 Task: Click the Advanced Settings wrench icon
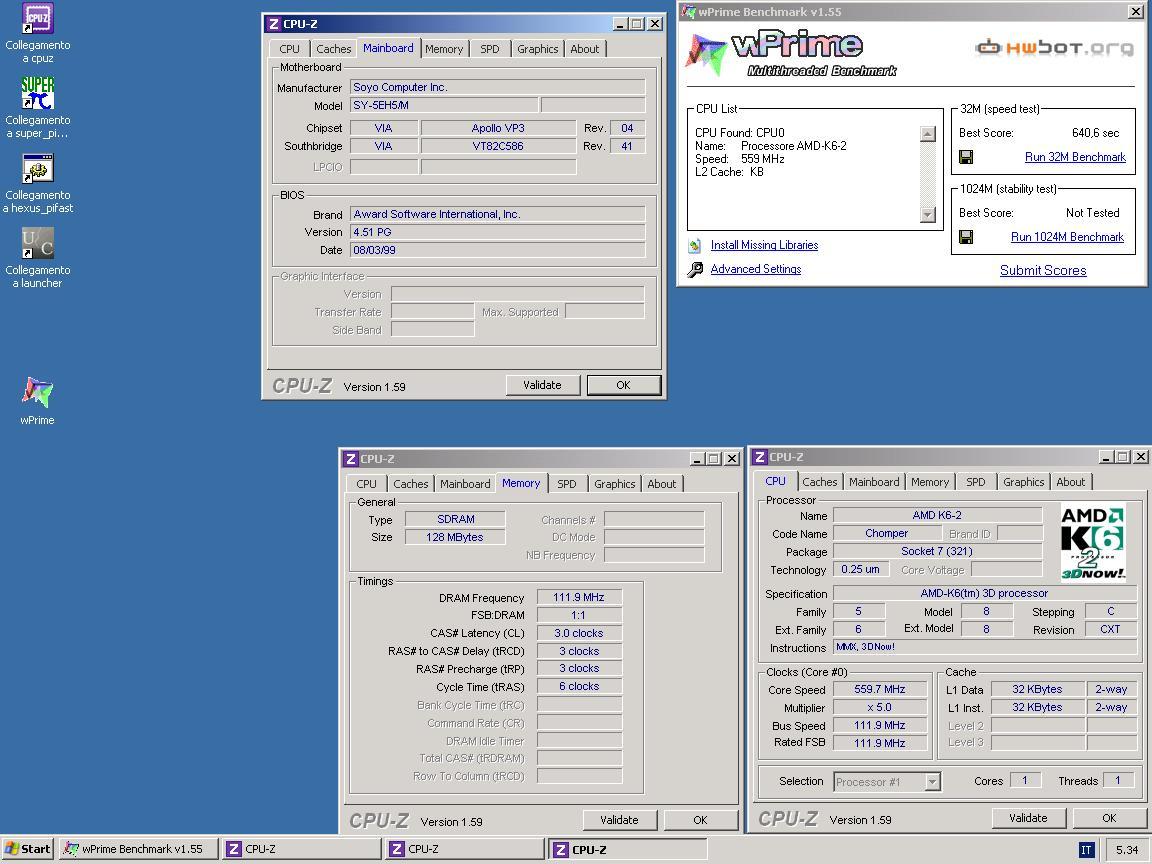(x=695, y=270)
